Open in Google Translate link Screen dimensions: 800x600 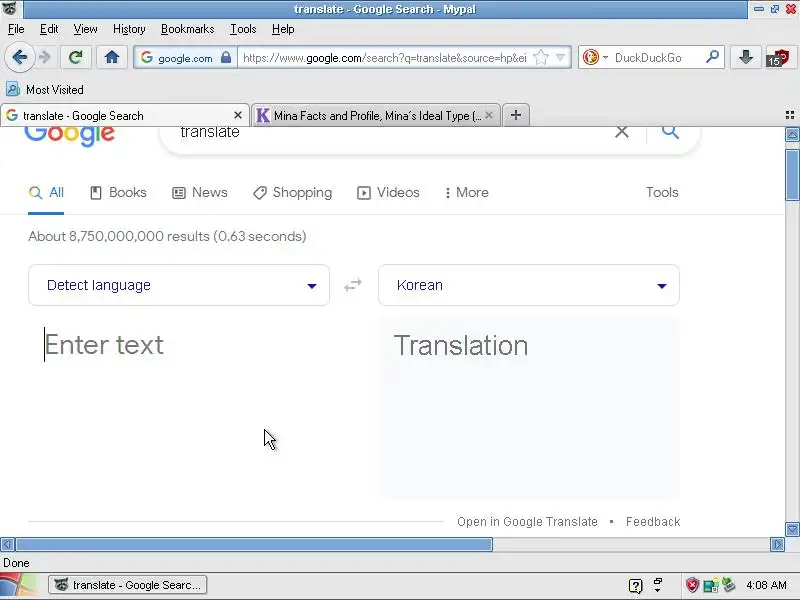point(527,521)
